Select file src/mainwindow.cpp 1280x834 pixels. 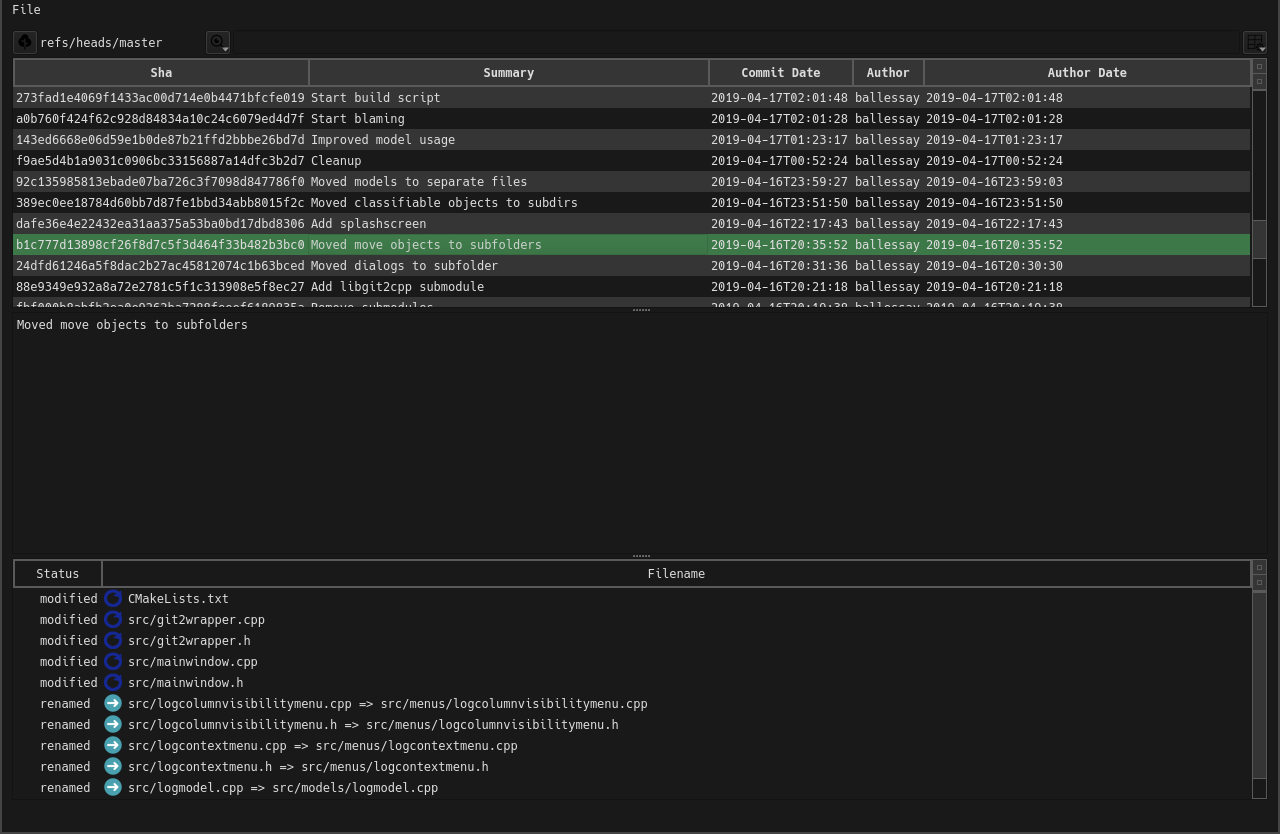pyautogui.click(x=193, y=662)
